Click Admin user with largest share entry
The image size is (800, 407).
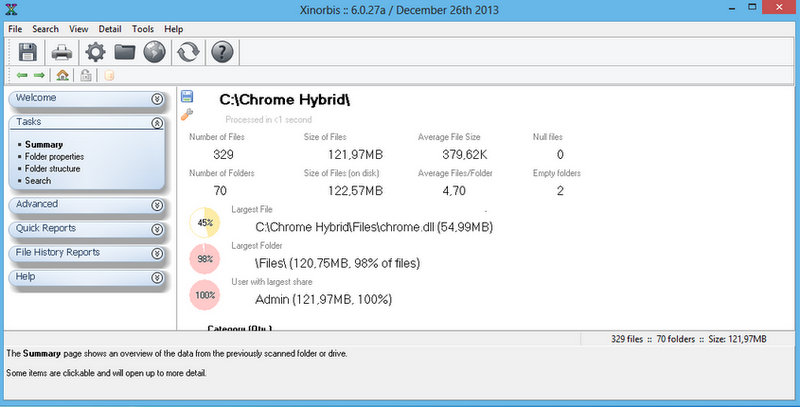tap(323, 299)
